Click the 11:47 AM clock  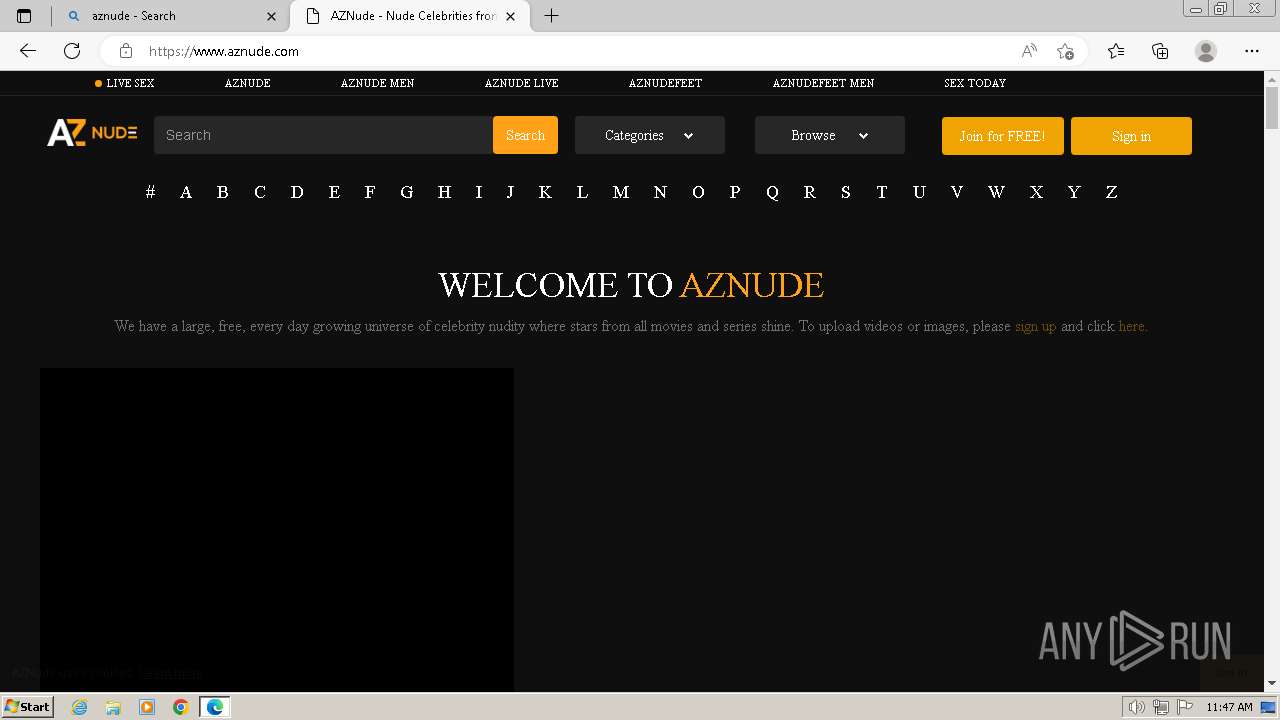[1229, 707]
